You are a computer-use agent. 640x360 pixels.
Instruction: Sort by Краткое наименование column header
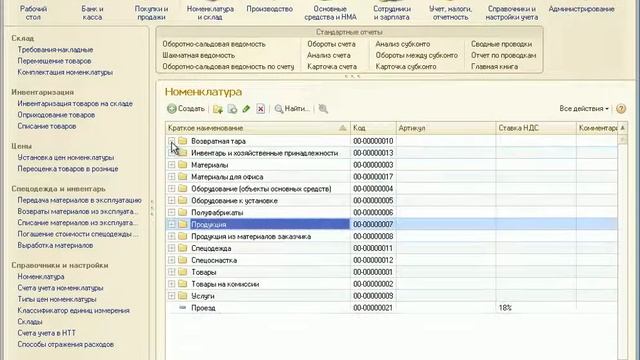[x=258, y=128]
